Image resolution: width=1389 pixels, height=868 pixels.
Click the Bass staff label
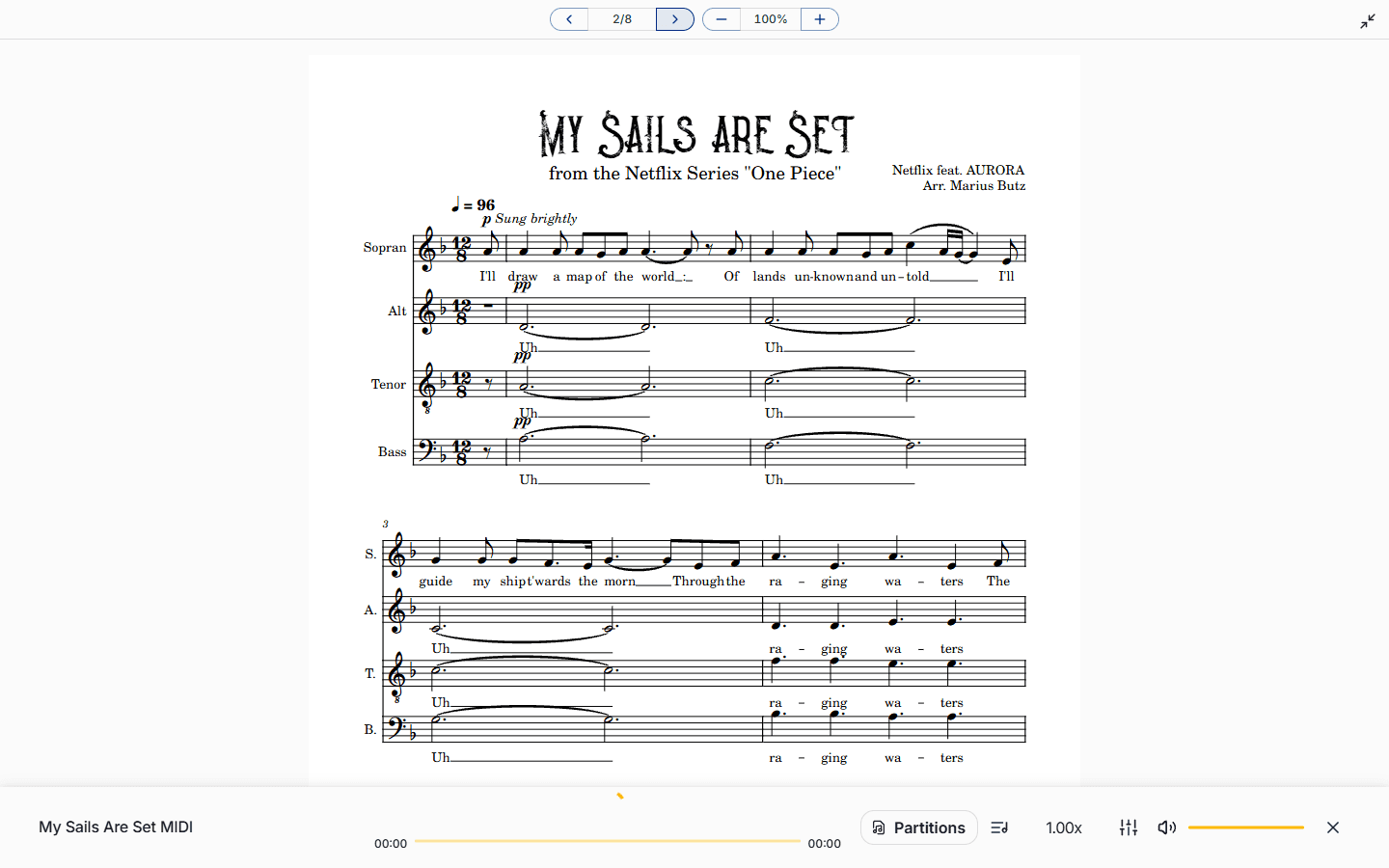[393, 452]
